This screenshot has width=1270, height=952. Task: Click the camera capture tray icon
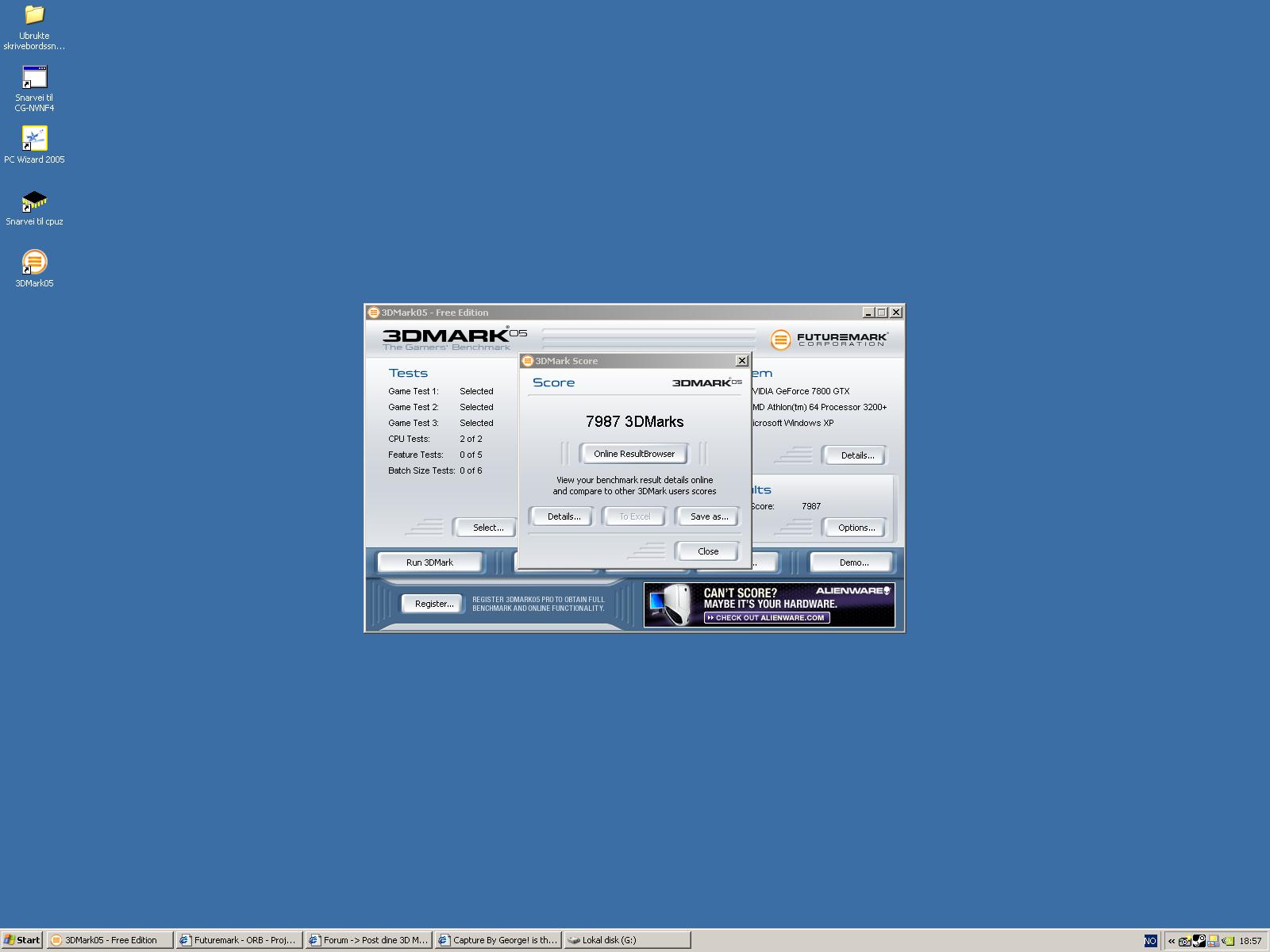coord(1184,941)
